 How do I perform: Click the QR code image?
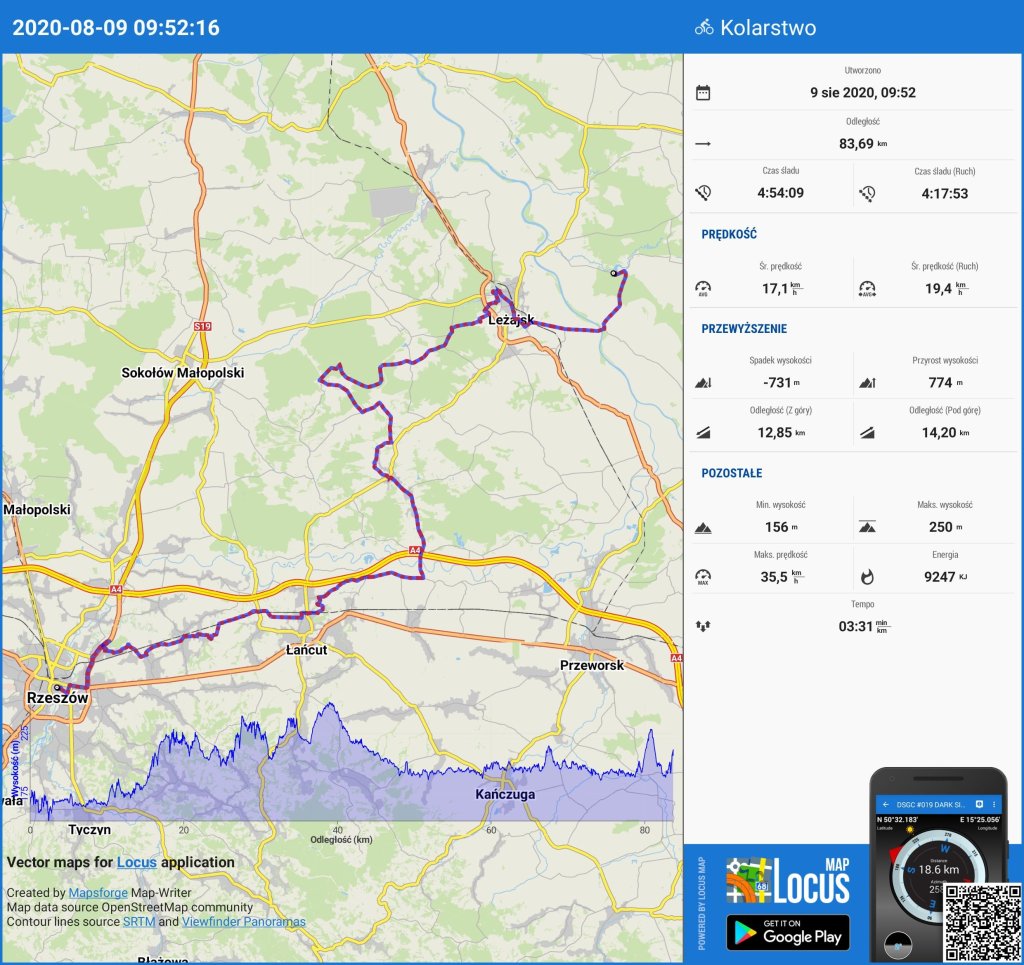point(981,921)
